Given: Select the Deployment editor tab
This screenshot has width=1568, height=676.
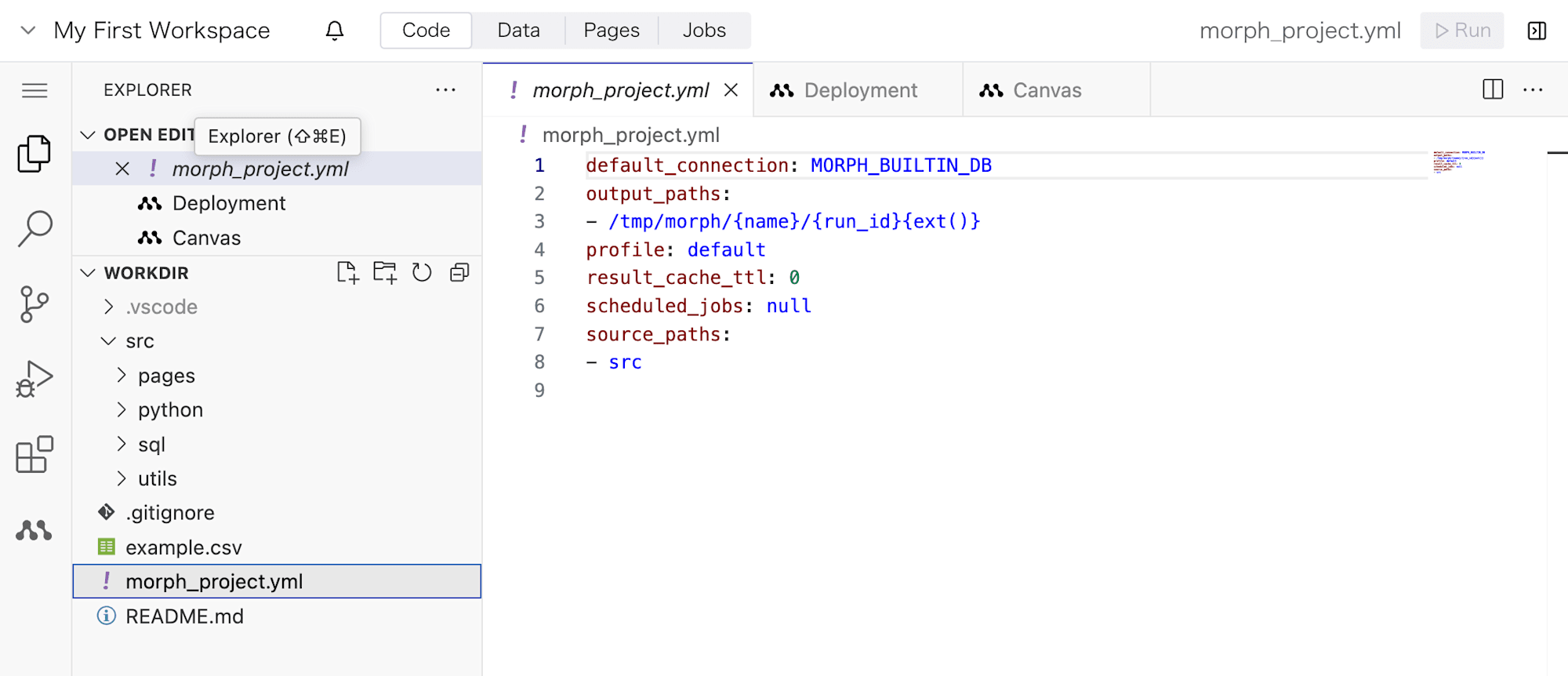Looking at the screenshot, I should (x=858, y=90).
